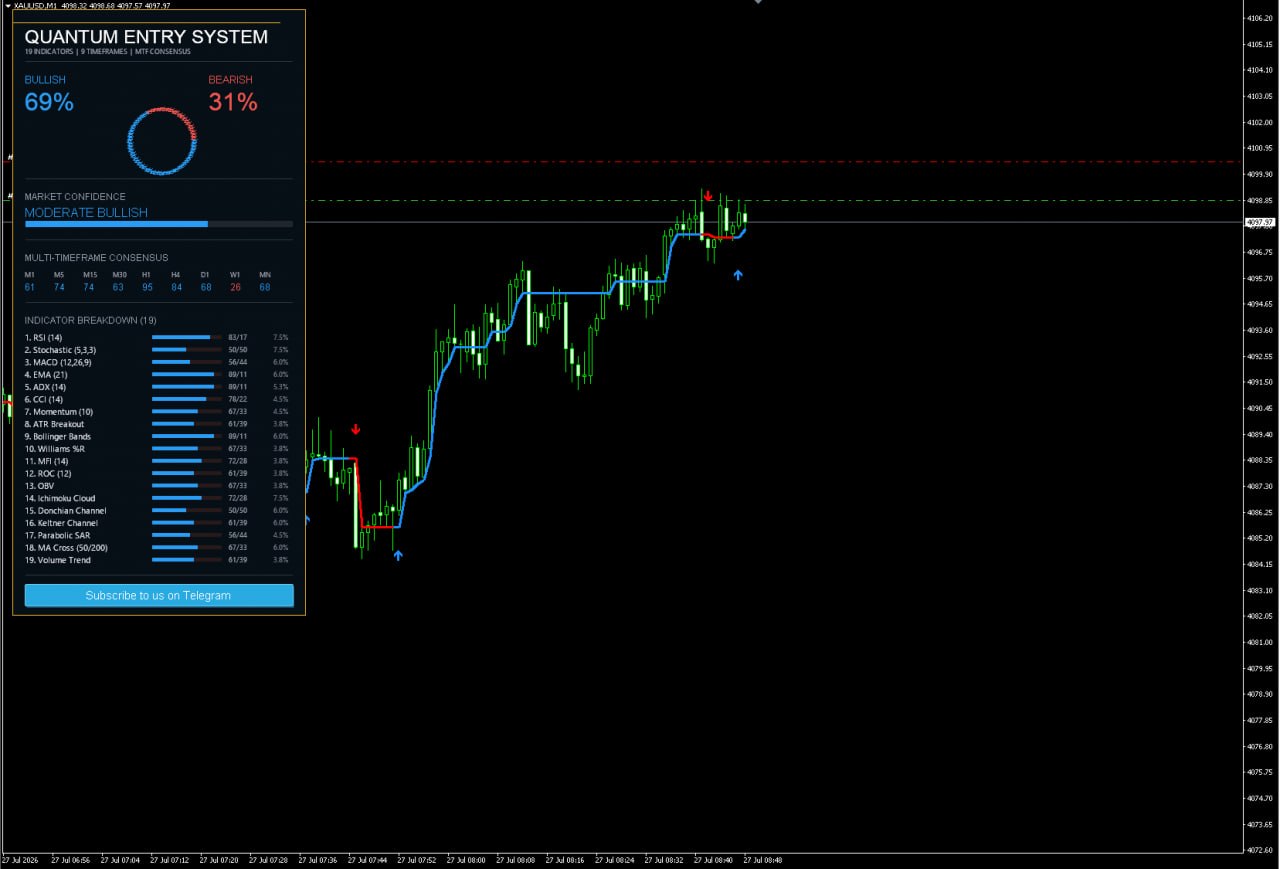The image size is (1280, 869).
Task: Click the W1 bearish consensus value 26
Action: (x=235, y=287)
